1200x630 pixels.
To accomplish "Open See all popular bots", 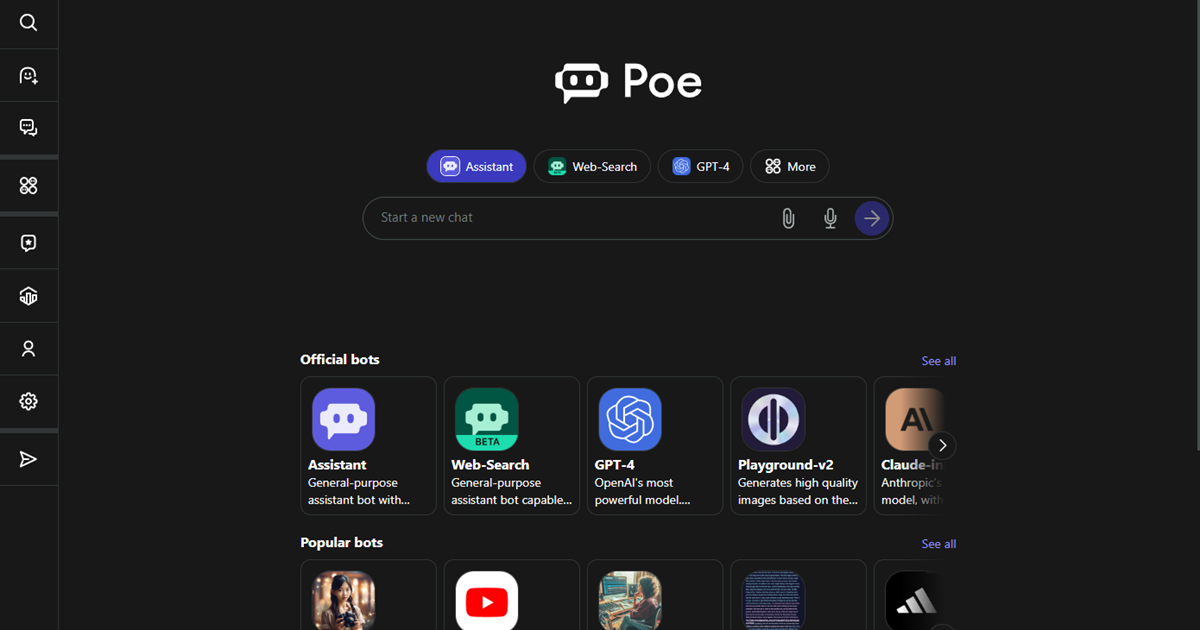I will pos(938,543).
